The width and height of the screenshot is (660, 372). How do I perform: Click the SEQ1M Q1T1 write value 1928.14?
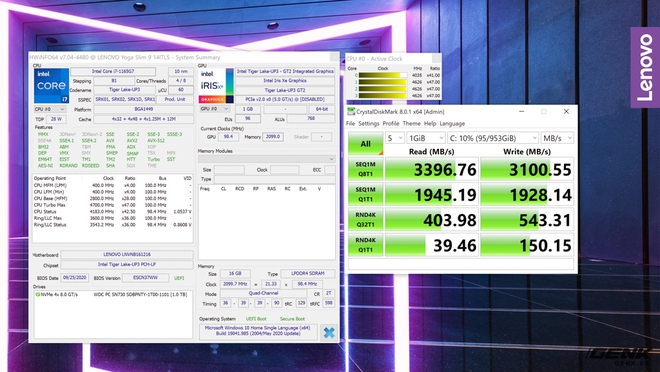point(527,194)
